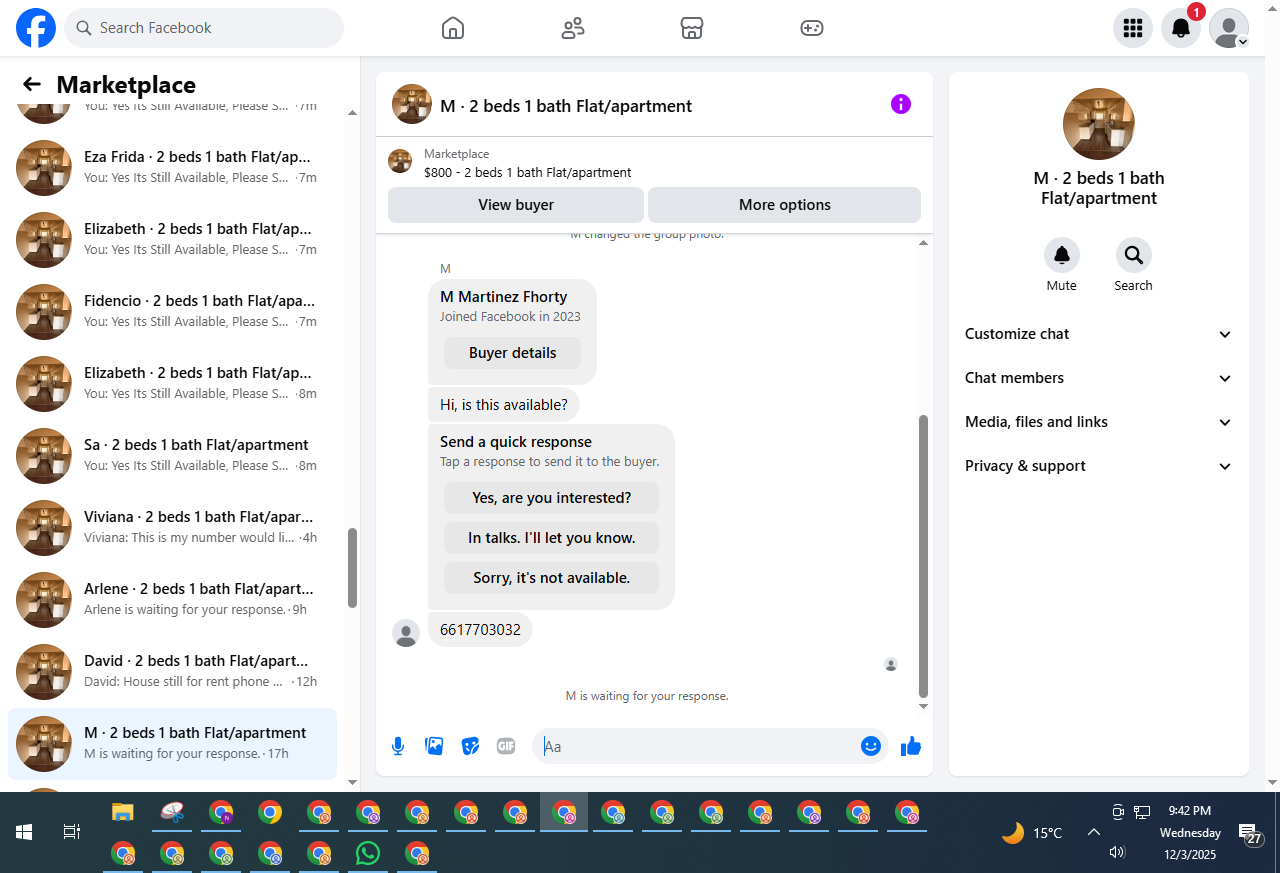Open Buyer details for M Martinez Fhorty

(513, 353)
